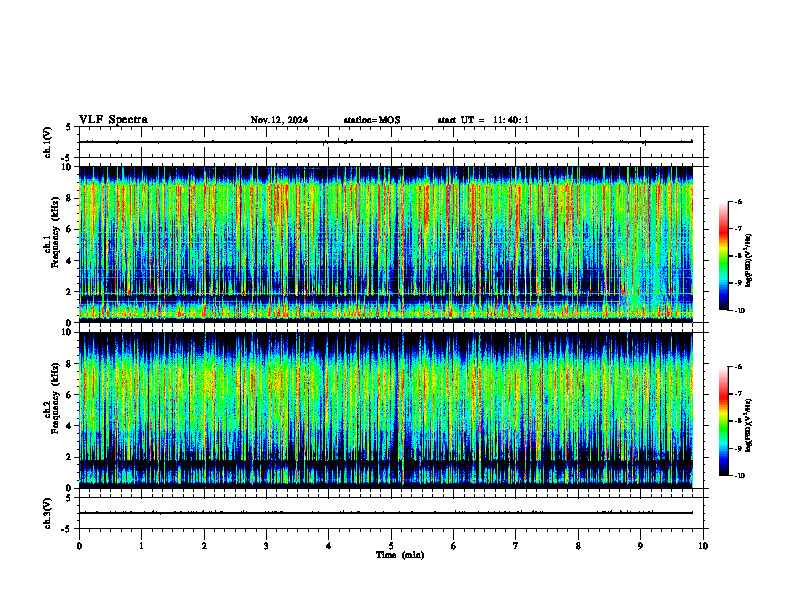The height and width of the screenshot is (612, 792).
Task: Click the 'ch.1(V)' axis label
Action: (x=48, y=142)
